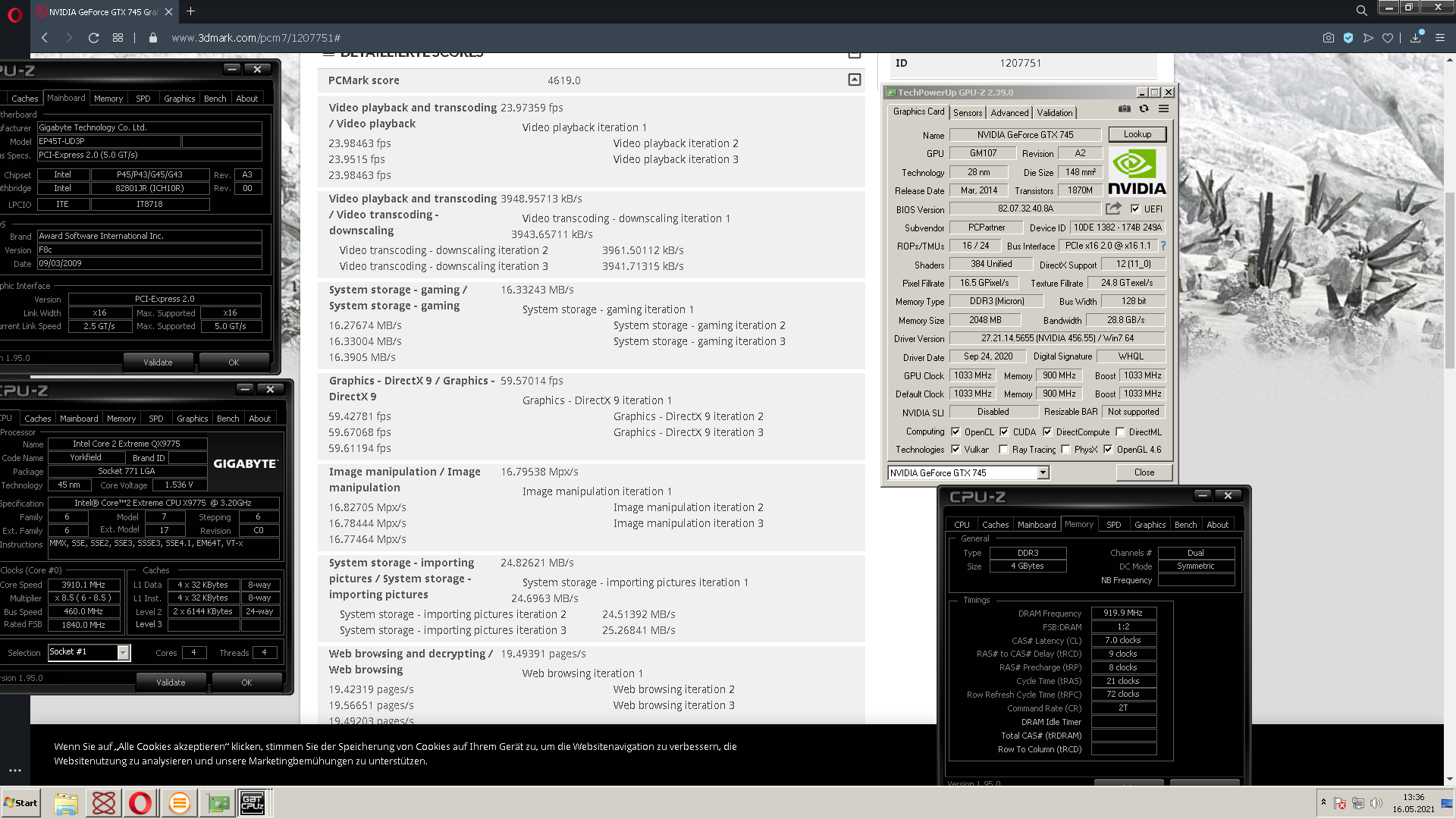Open the Opera downloads icon
Screen dimensions: 1456x819
[x=1416, y=38]
